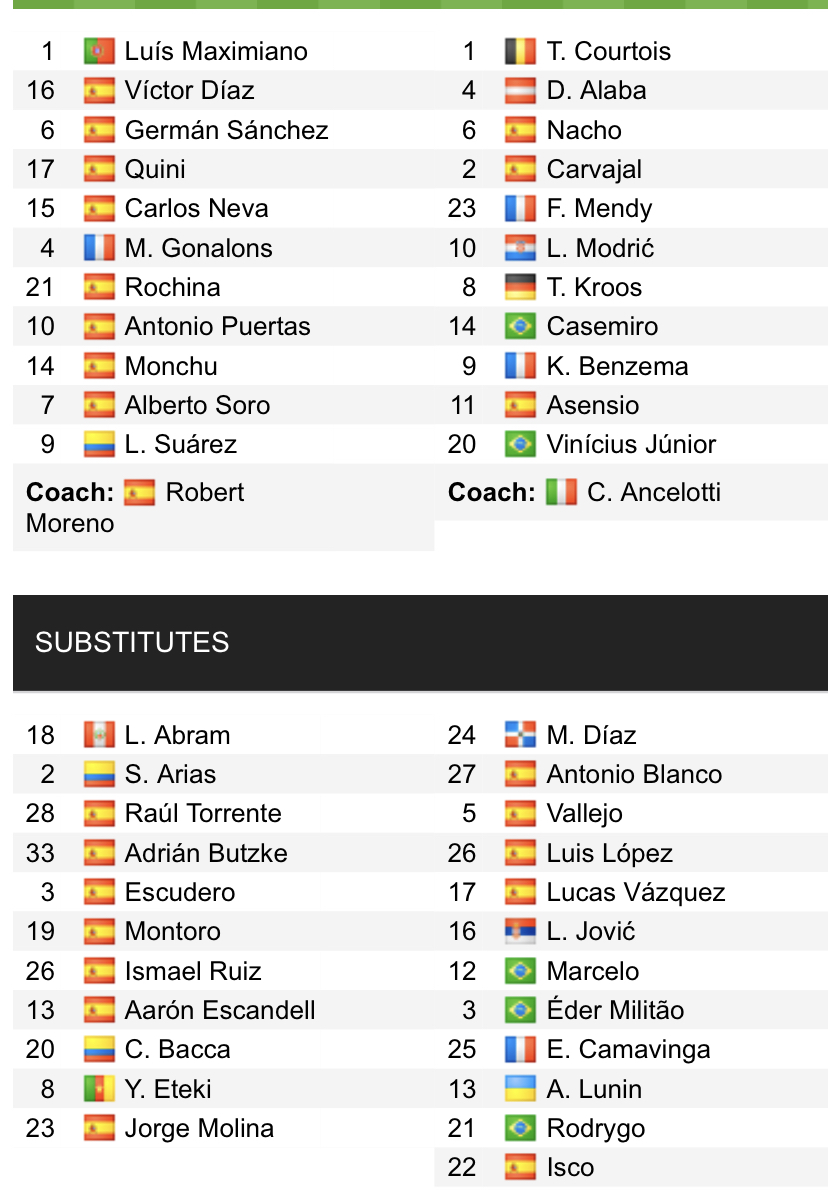Click the Peru flag beside L. Abram
This screenshot has height=1204, width=828.
click(x=99, y=735)
